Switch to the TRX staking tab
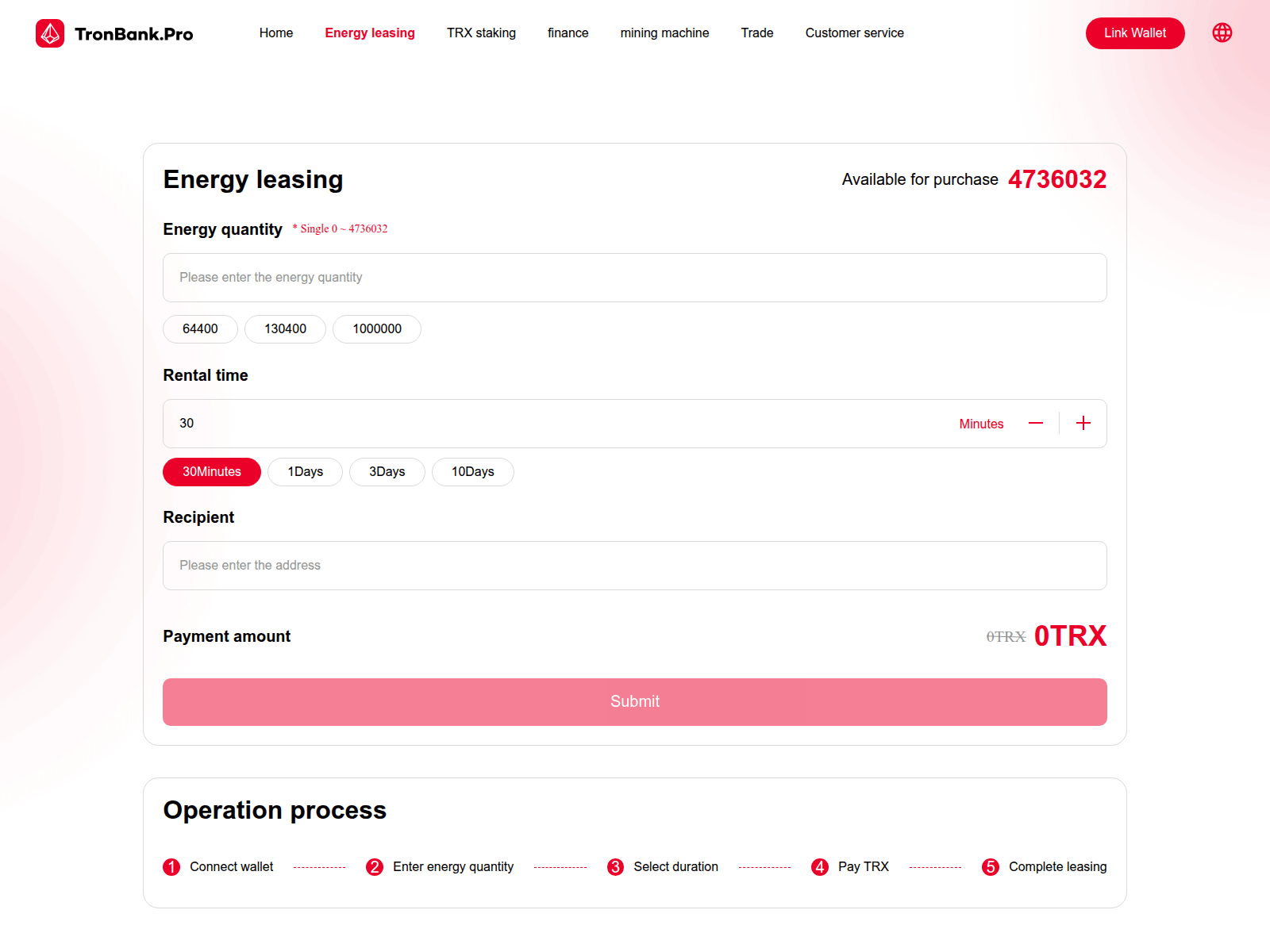 481,33
